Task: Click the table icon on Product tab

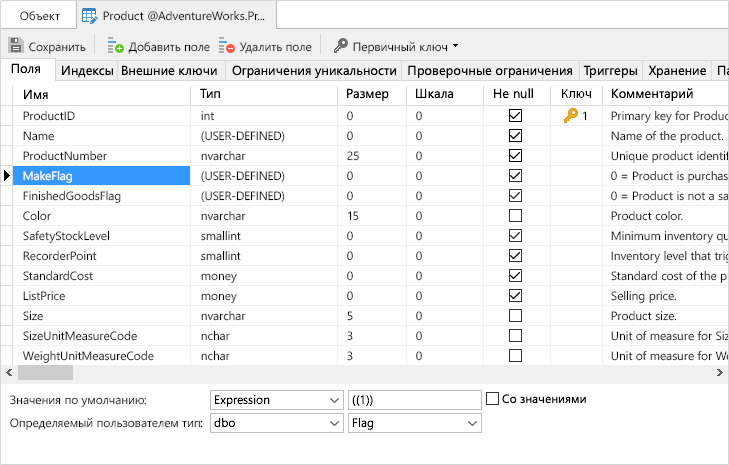Action: click(89, 16)
